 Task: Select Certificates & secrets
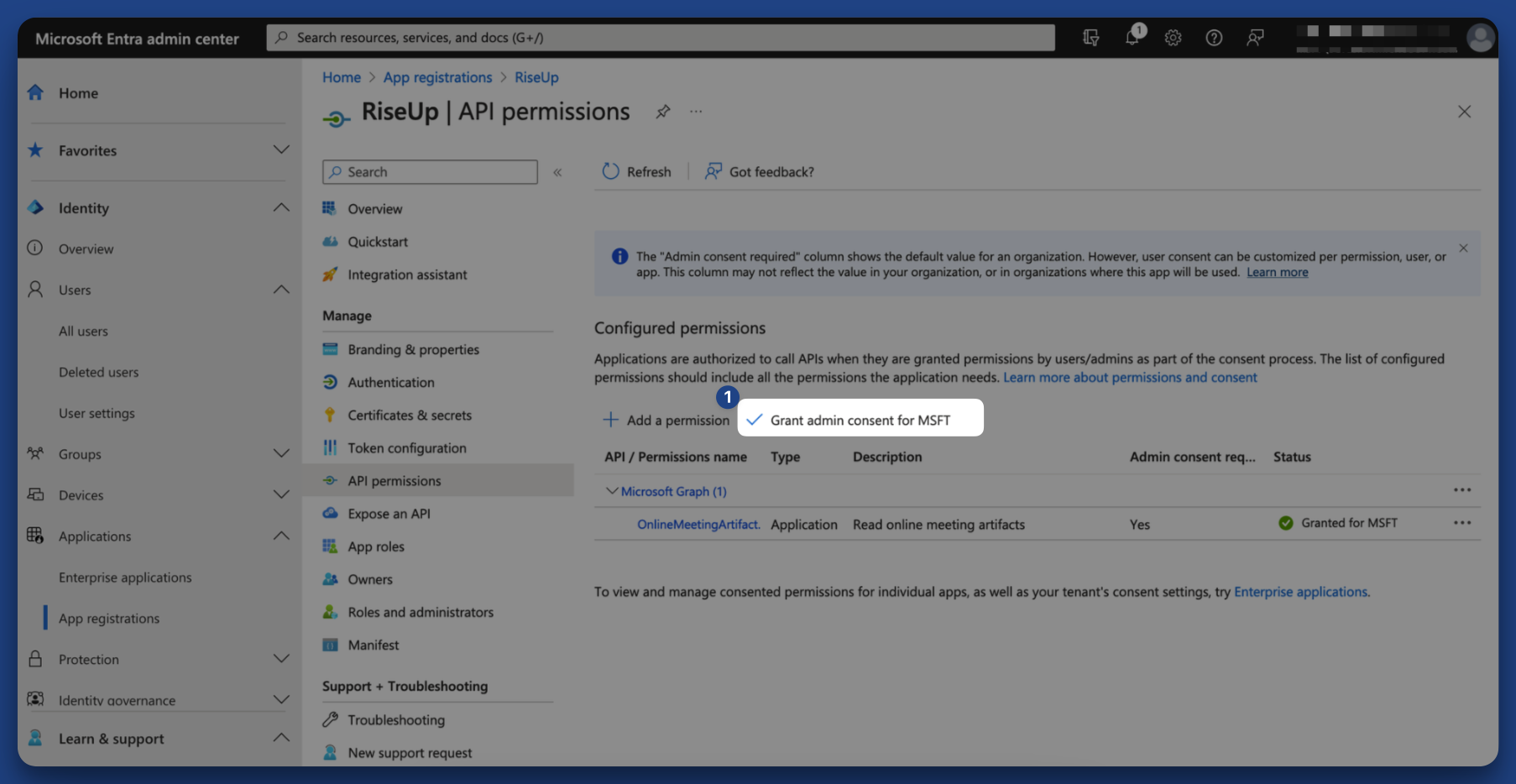[x=409, y=415]
